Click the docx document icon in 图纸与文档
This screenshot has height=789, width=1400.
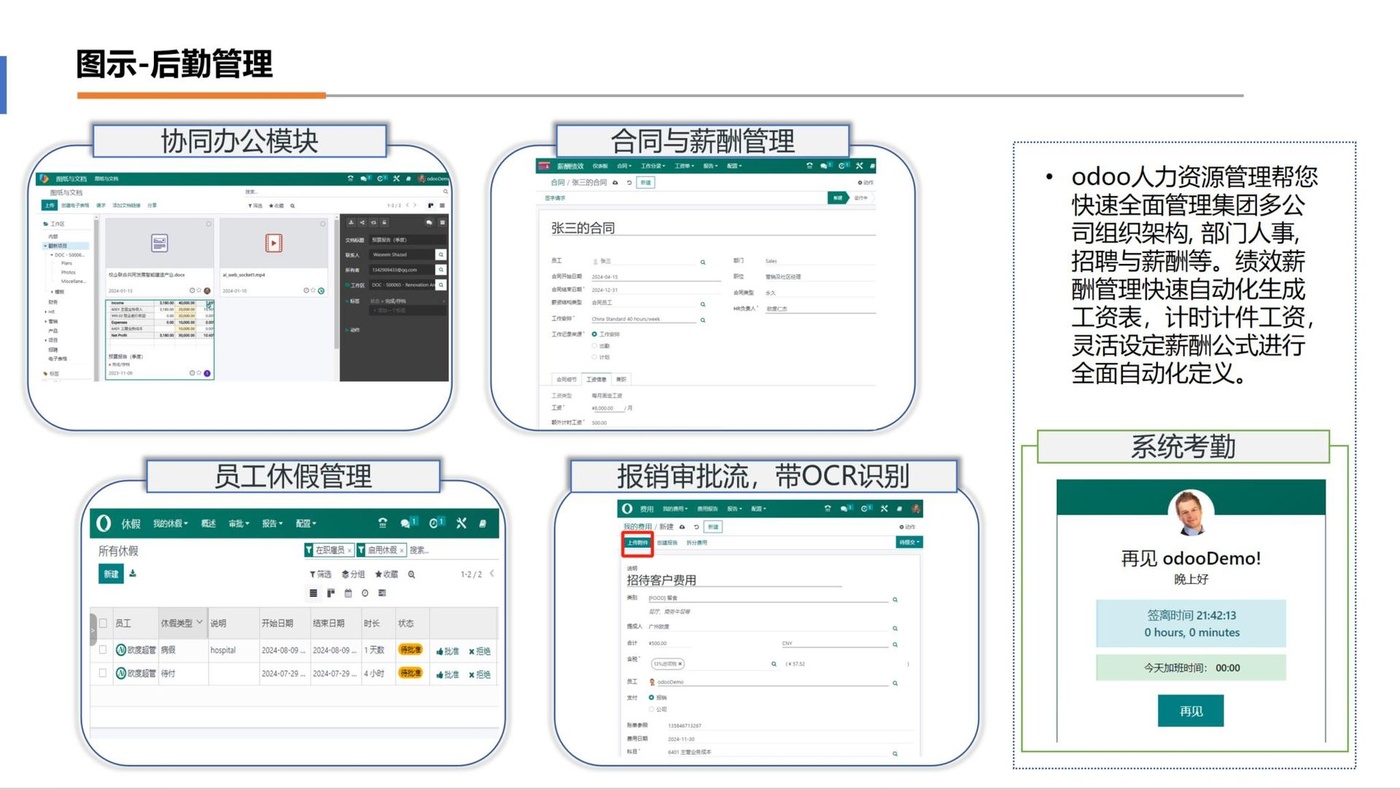(159, 243)
